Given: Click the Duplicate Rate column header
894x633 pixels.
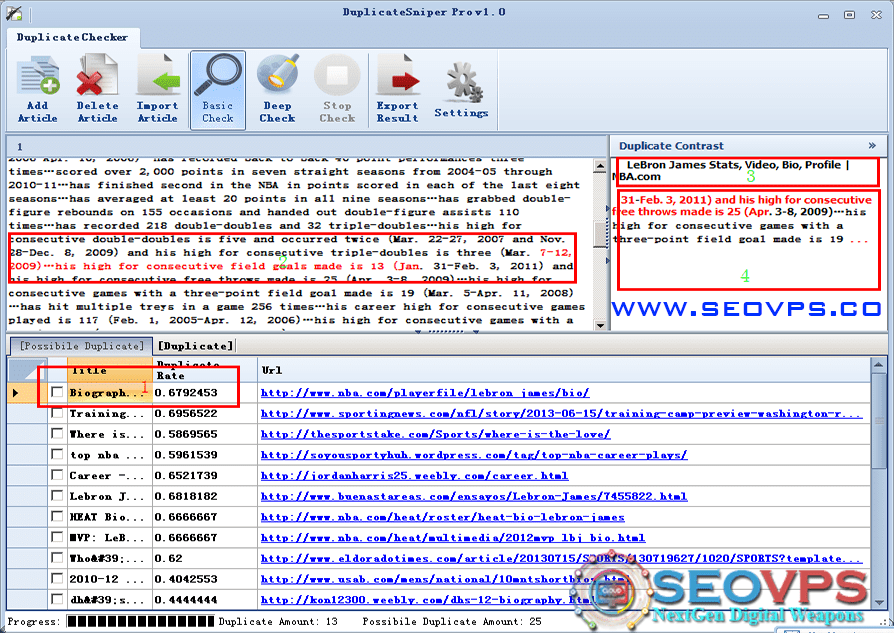Looking at the screenshot, I should [205, 370].
